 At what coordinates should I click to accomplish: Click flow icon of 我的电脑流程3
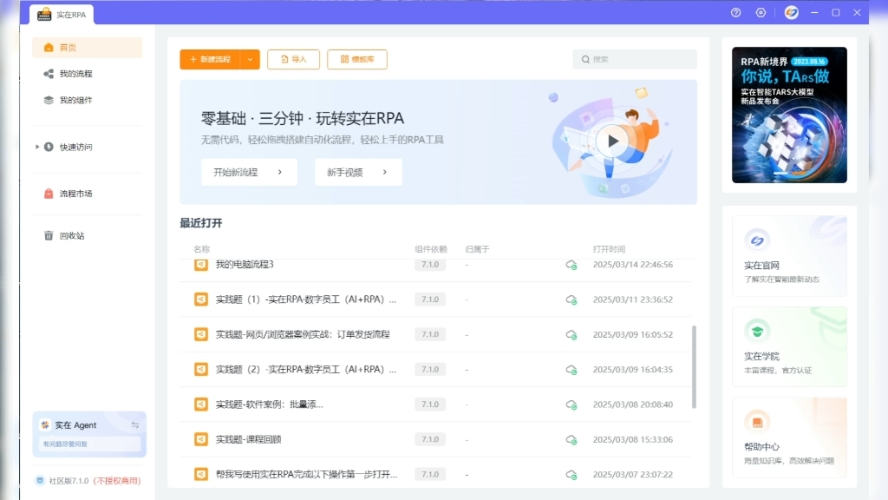201,264
